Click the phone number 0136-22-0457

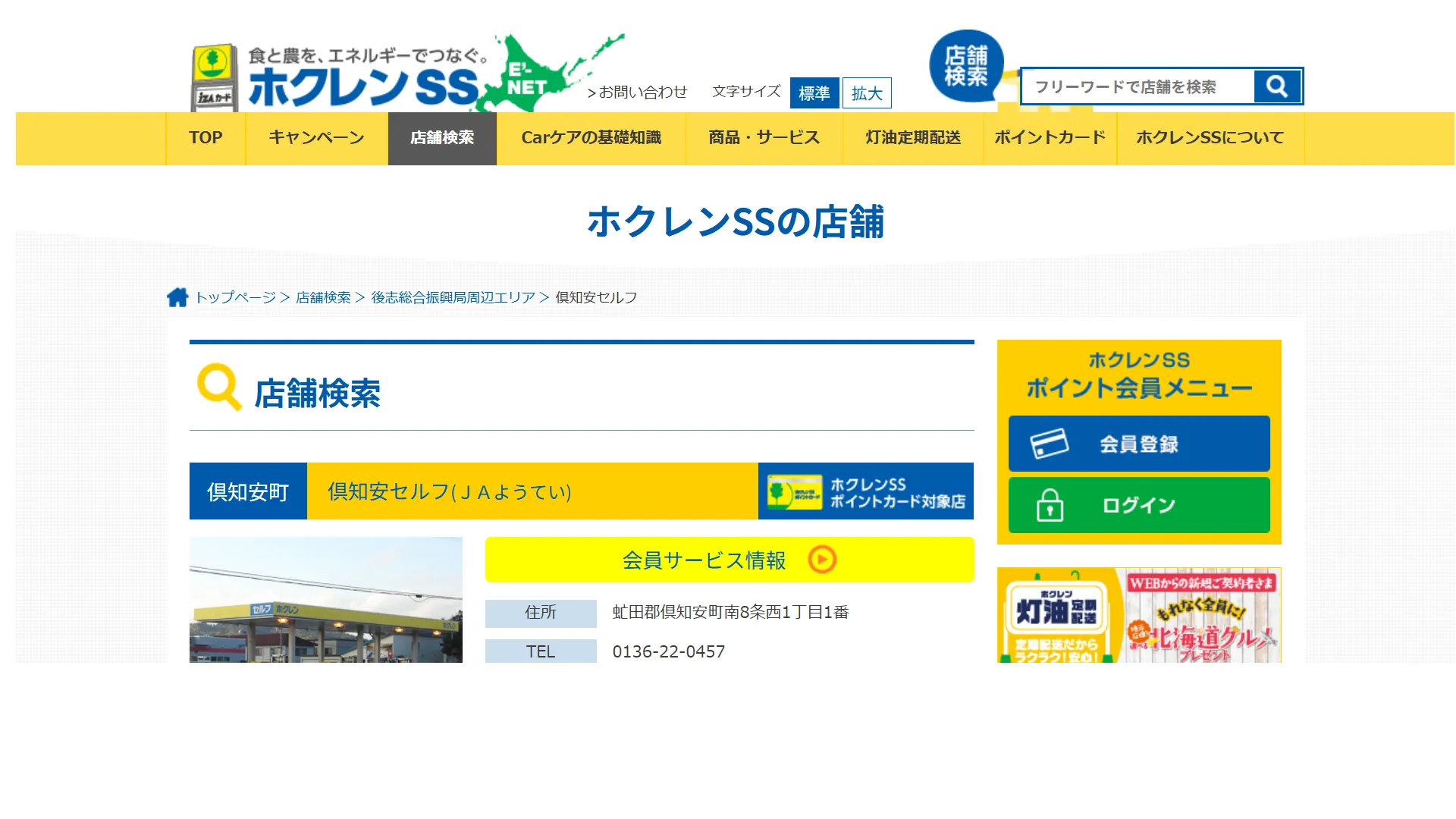(669, 651)
